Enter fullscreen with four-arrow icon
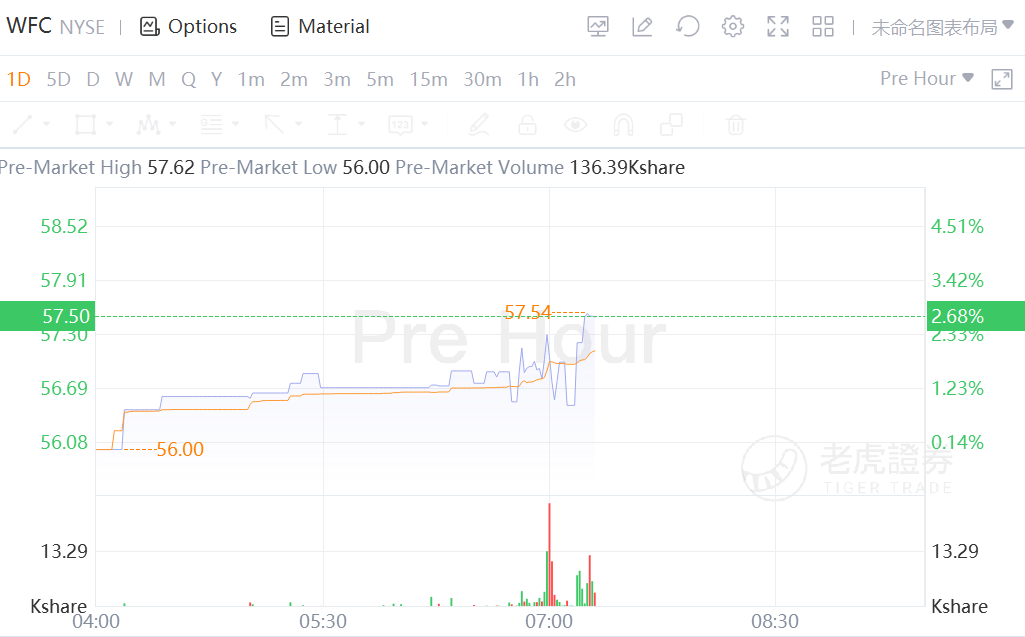Image resolution: width=1025 pixels, height=637 pixels. tap(778, 27)
